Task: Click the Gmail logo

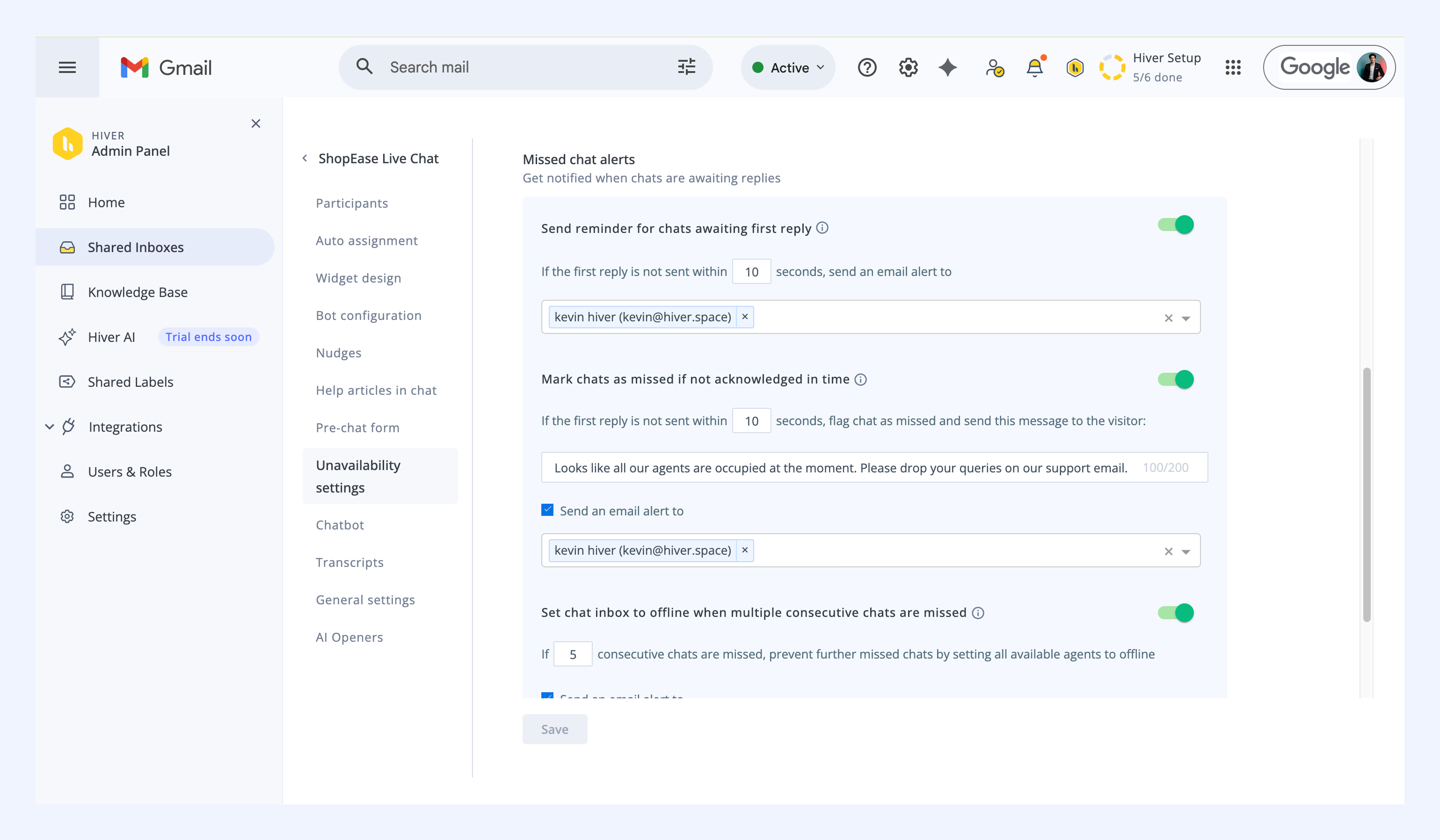Action: coord(166,67)
